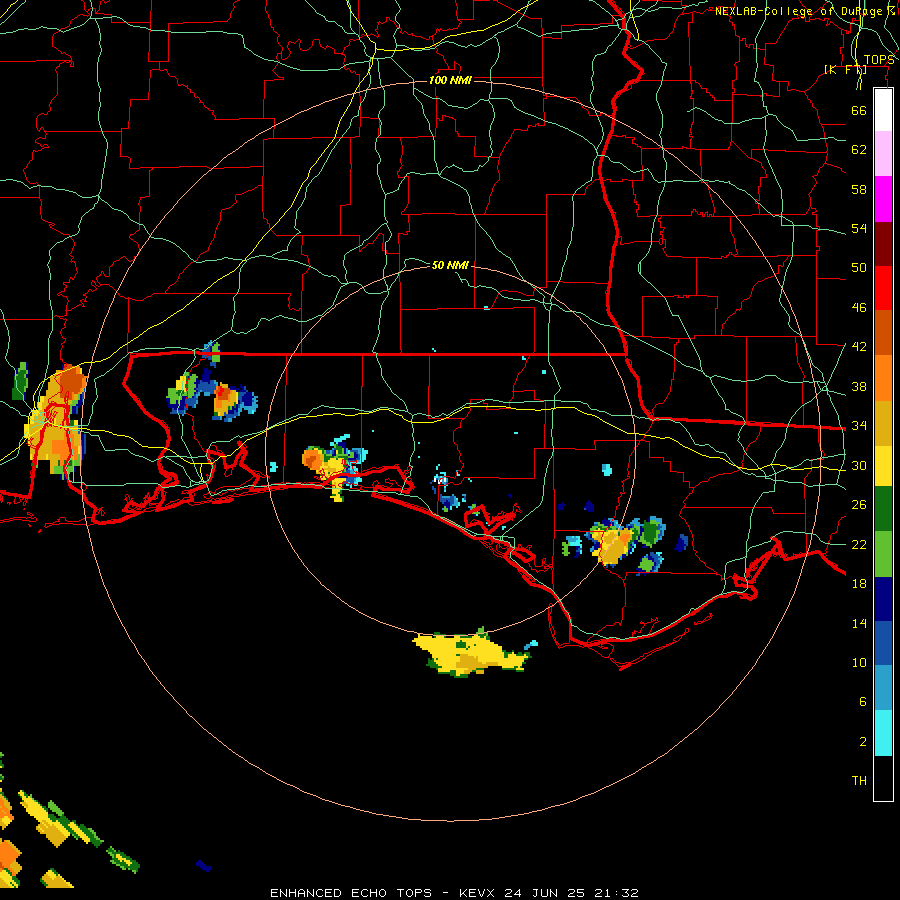Click the legend value '58'
Image resolution: width=900 pixels, height=900 pixels.
(859, 189)
